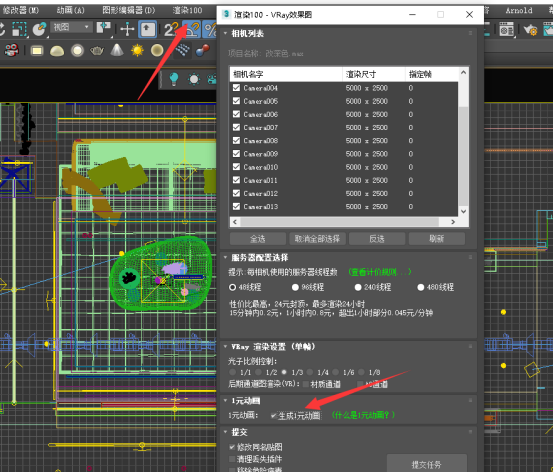
Task: Click the teal camera icon beside light lister
Action: pyautogui.click(x=212, y=79)
